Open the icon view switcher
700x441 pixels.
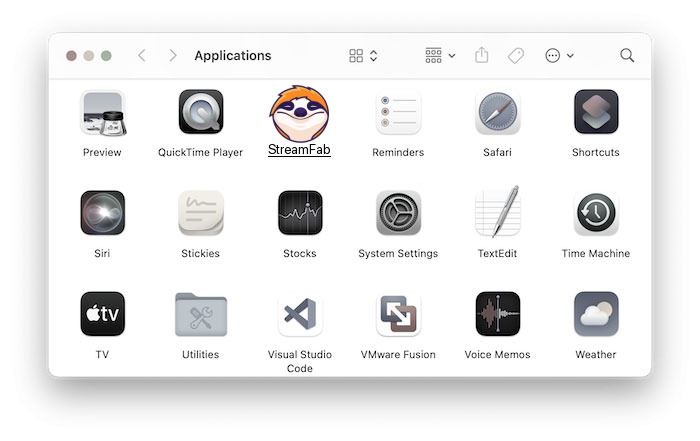coord(363,56)
